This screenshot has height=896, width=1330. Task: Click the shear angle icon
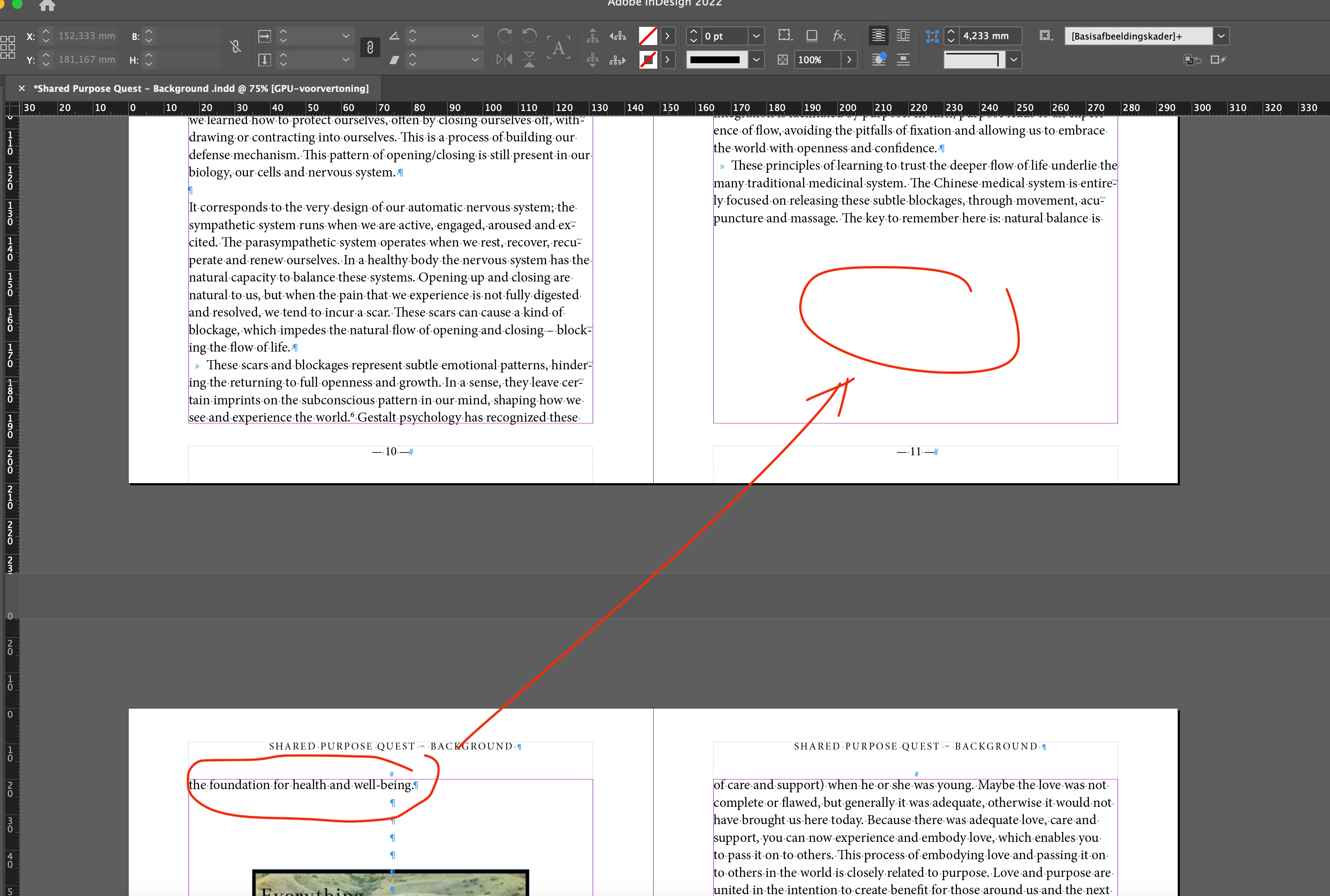(394, 60)
